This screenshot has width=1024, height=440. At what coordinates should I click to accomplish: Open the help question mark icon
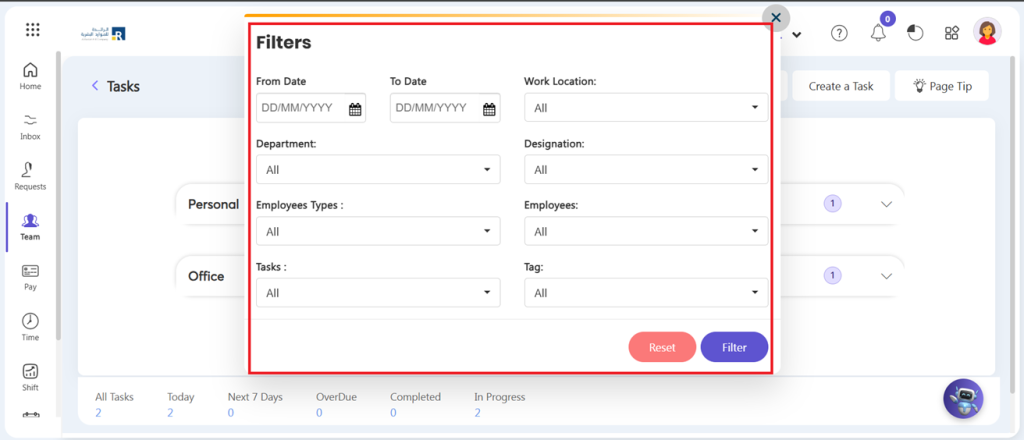click(839, 33)
